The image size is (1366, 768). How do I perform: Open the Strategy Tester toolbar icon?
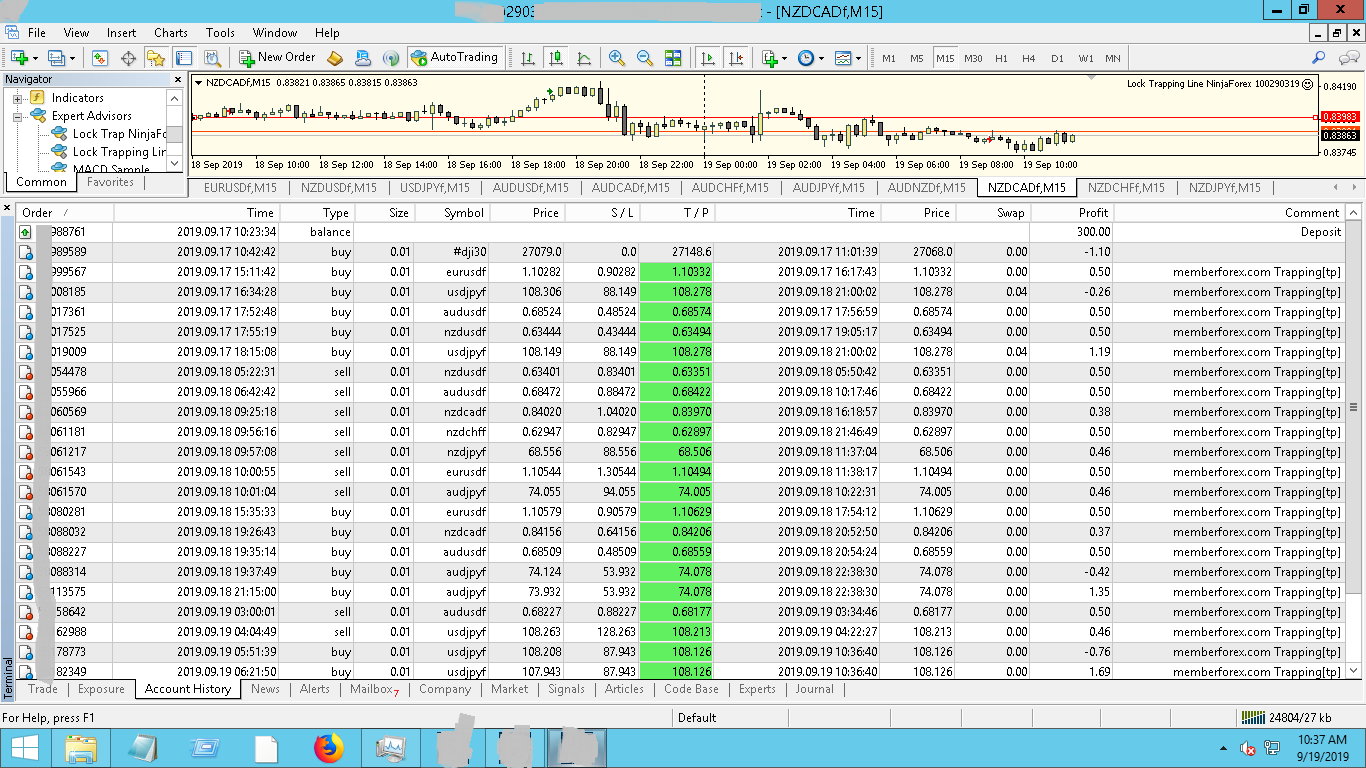coord(212,58)
